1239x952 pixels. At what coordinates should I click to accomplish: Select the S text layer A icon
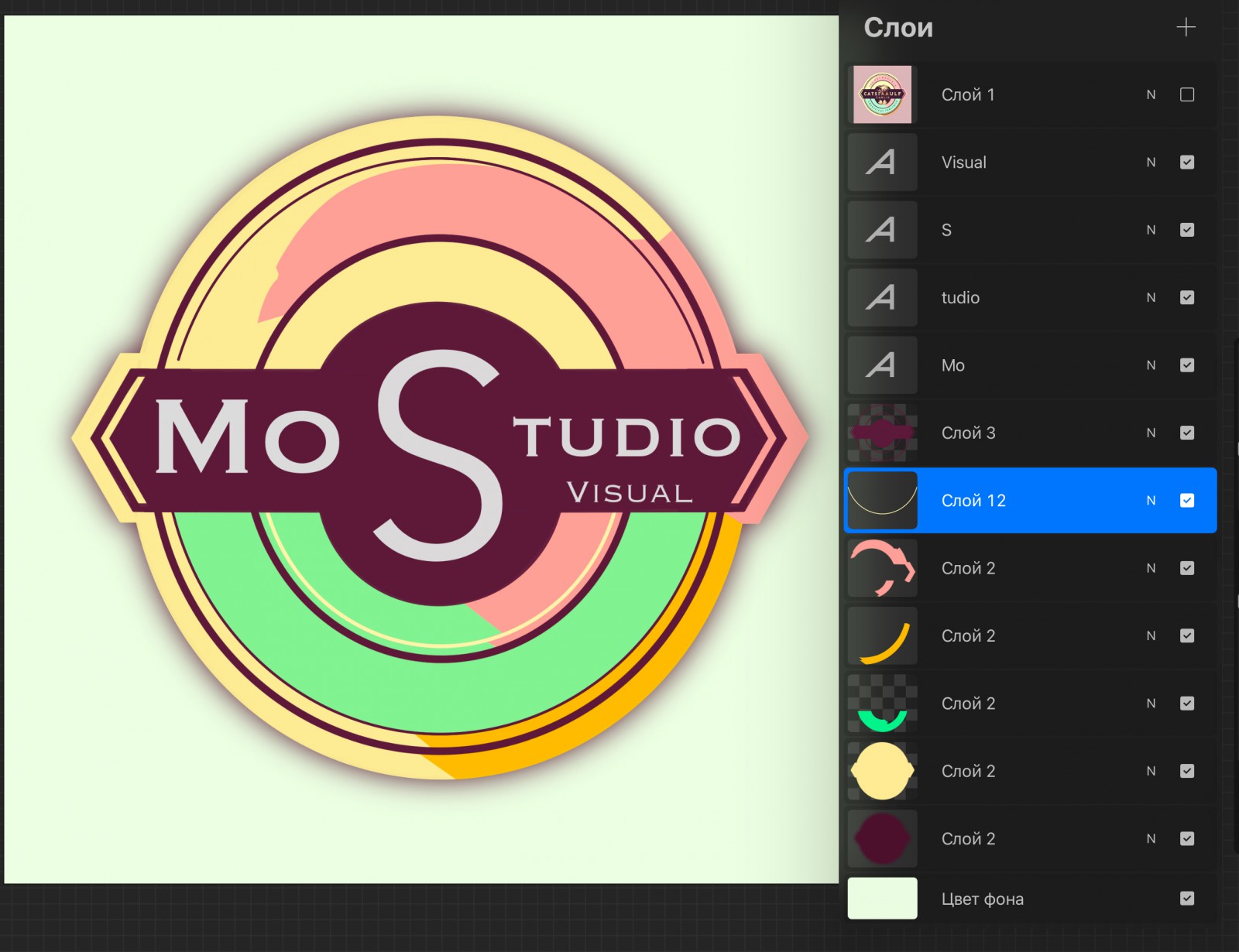tap(882, 230)
